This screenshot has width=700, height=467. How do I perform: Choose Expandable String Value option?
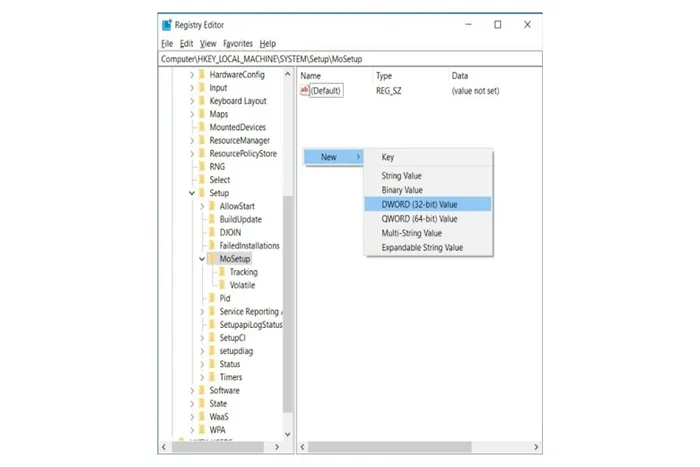[428, 247]
